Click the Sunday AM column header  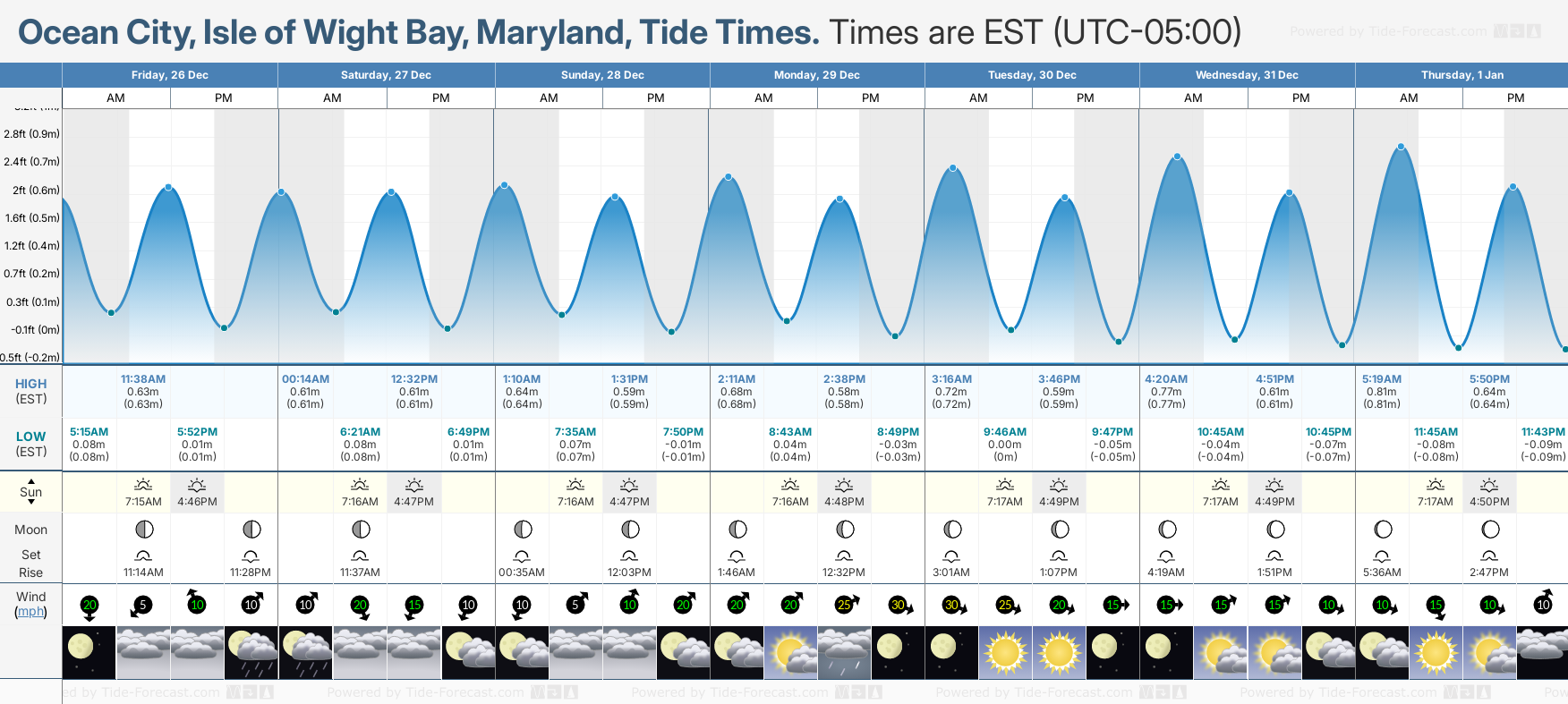point(549,98)
